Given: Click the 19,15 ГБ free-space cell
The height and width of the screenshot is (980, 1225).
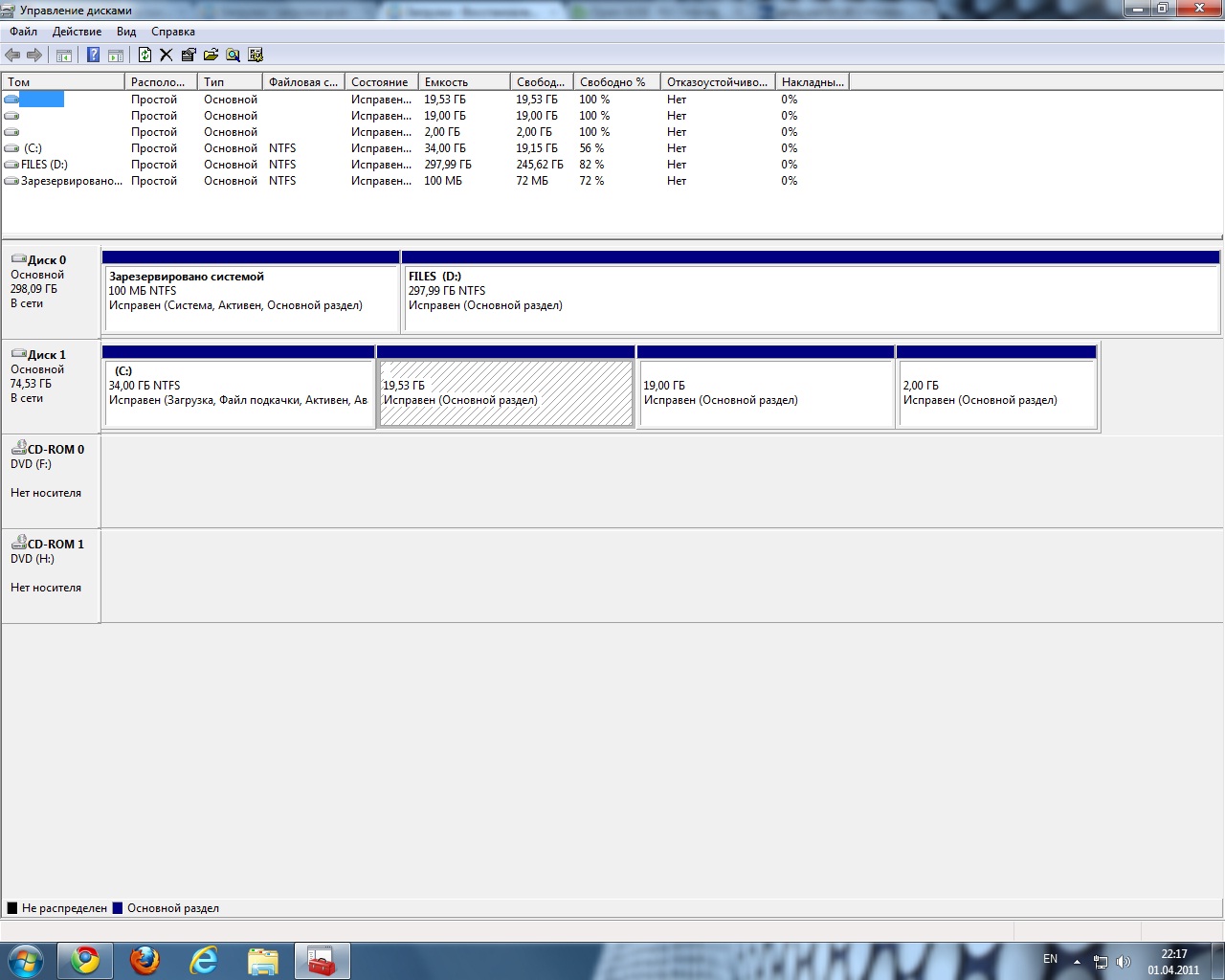Looking at the screenshot, I should click(x=537, y=148).
